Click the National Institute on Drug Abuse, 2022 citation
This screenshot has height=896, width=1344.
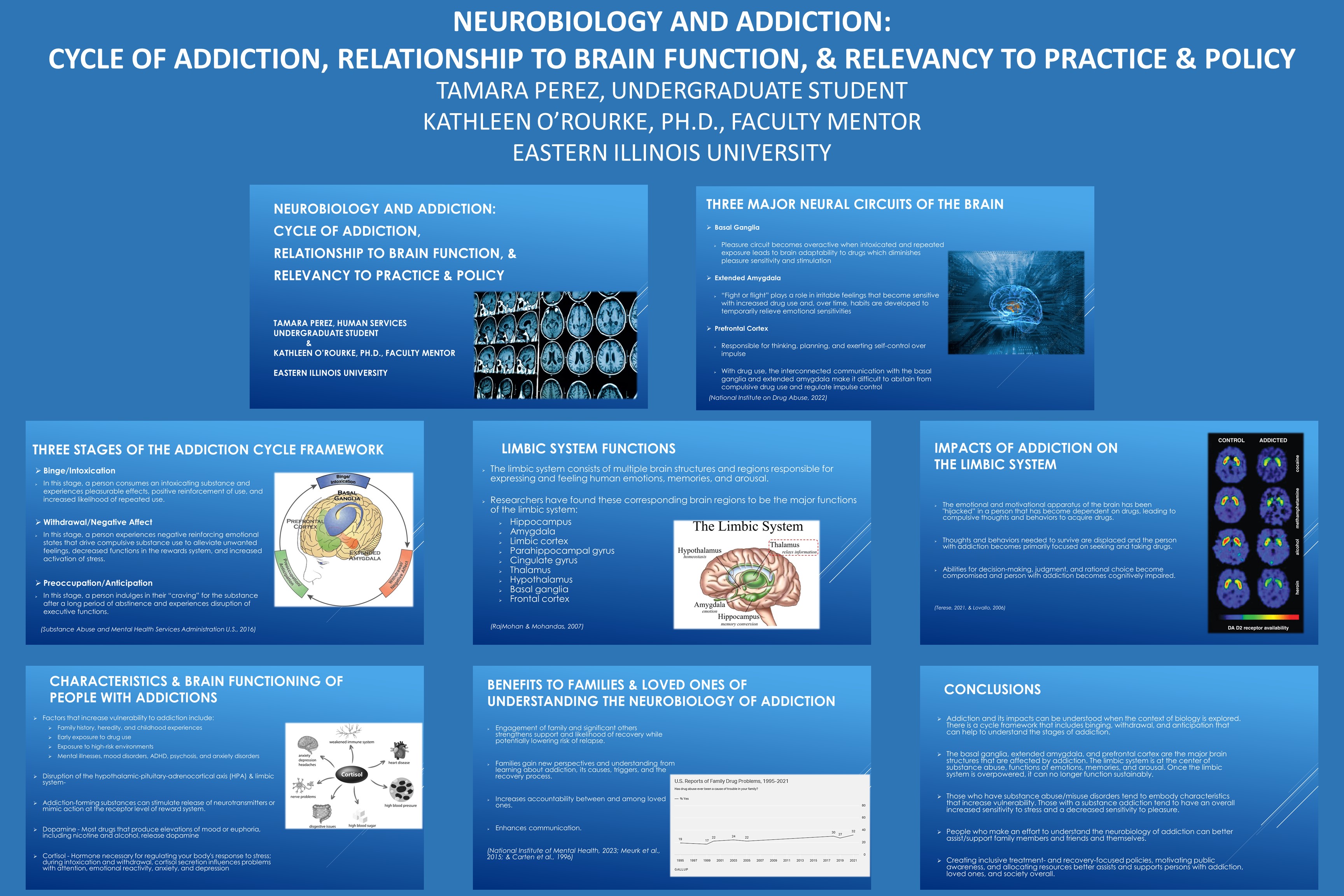(767, 398)
